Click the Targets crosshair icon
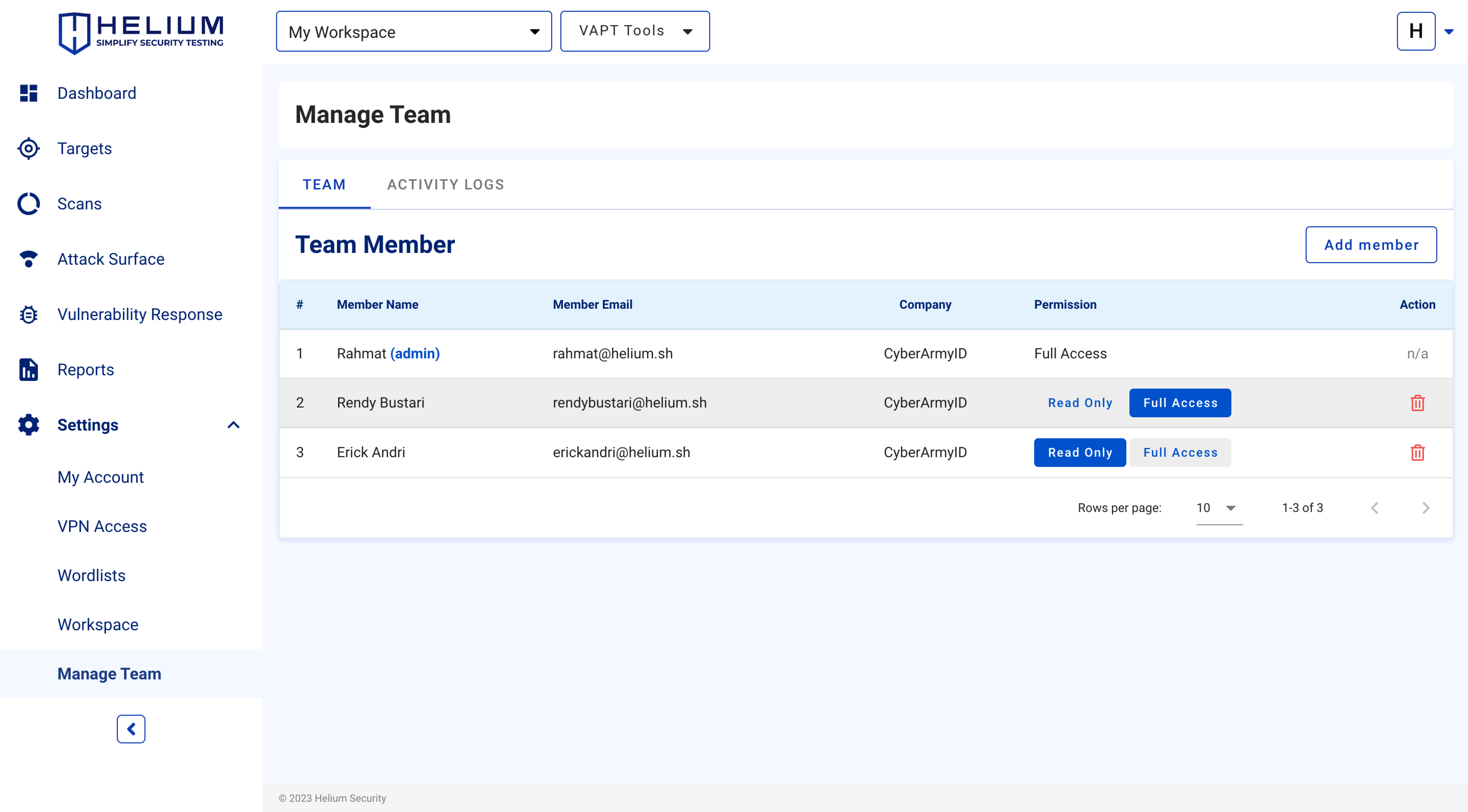This screenshot has height=812, width=1468. pos(28,149)
